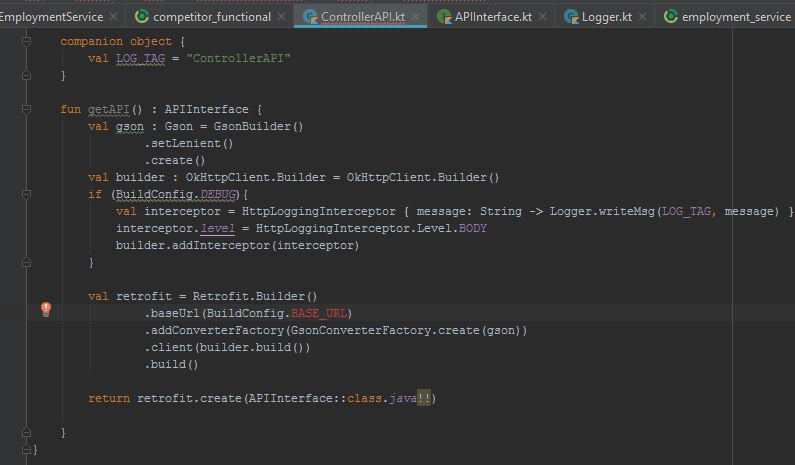Close the Logger.kt tab
This screenshot has height=465, width=795.
click(642, 17)
